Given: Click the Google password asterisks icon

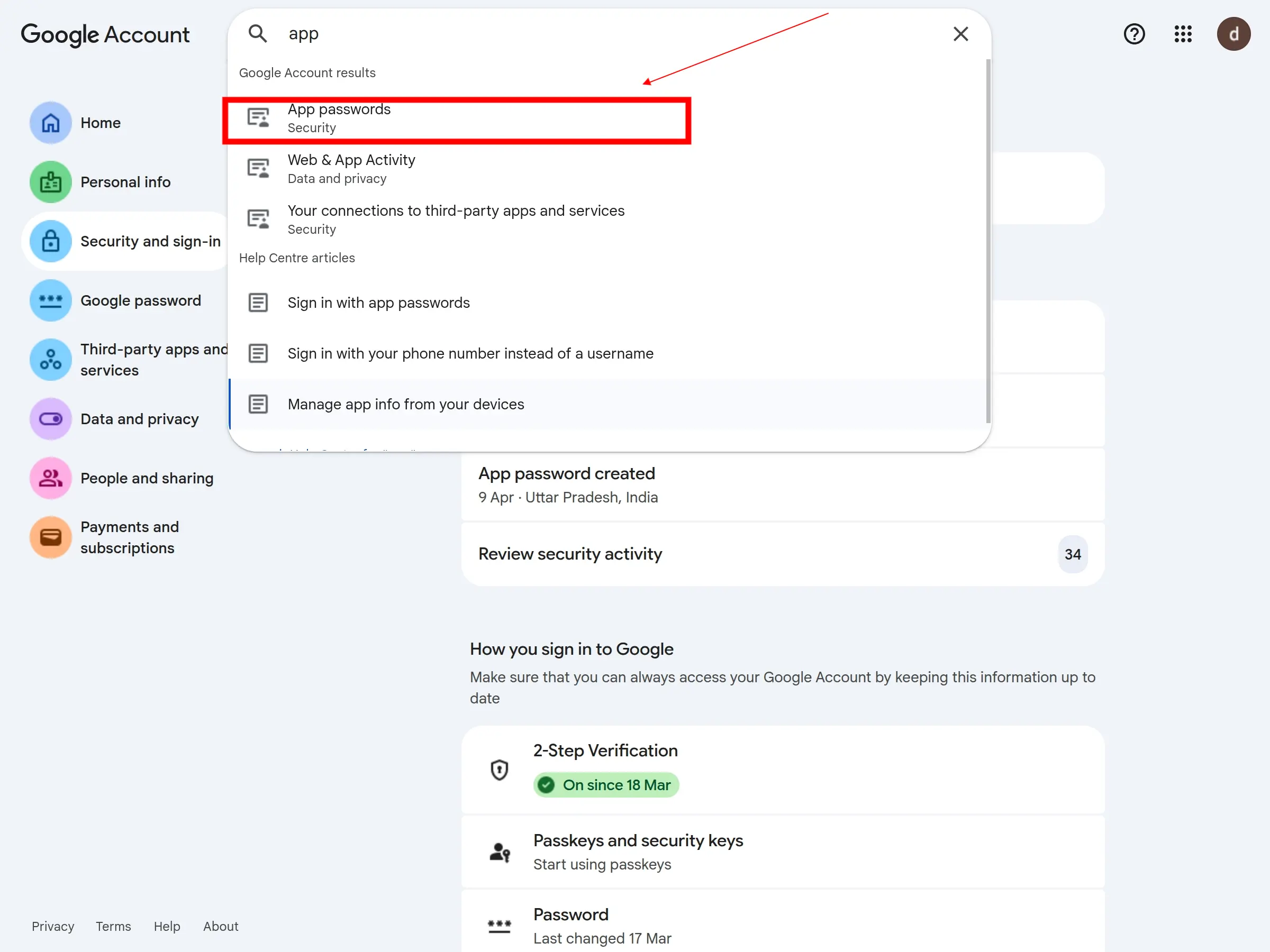Looking at the screenshot, I should [x=50, y=301].
